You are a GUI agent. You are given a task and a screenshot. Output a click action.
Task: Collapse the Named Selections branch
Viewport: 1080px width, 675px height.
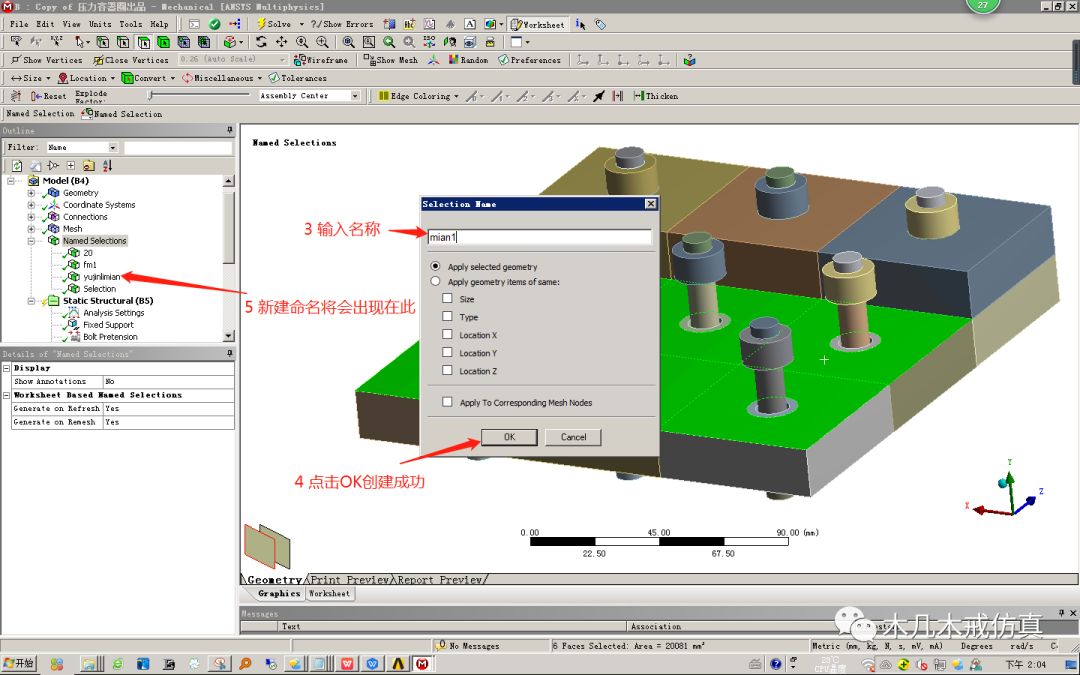coord(30,241)
